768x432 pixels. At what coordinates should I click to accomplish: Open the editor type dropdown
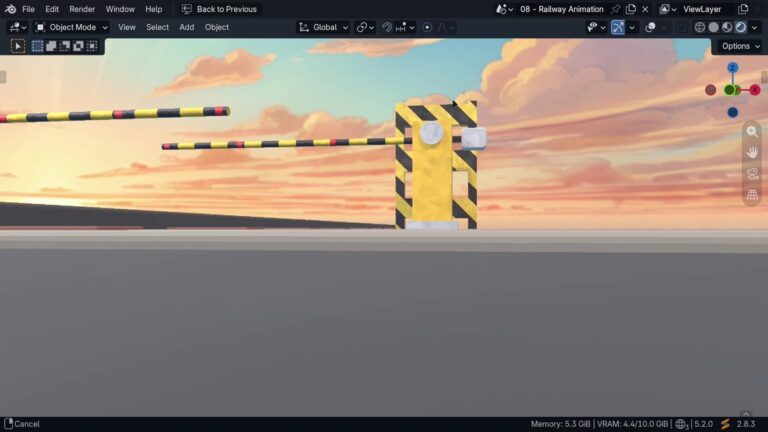click(18, 27)
